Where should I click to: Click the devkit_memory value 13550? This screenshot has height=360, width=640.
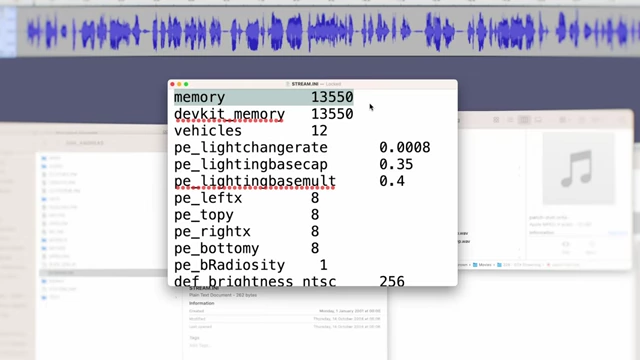332,114
